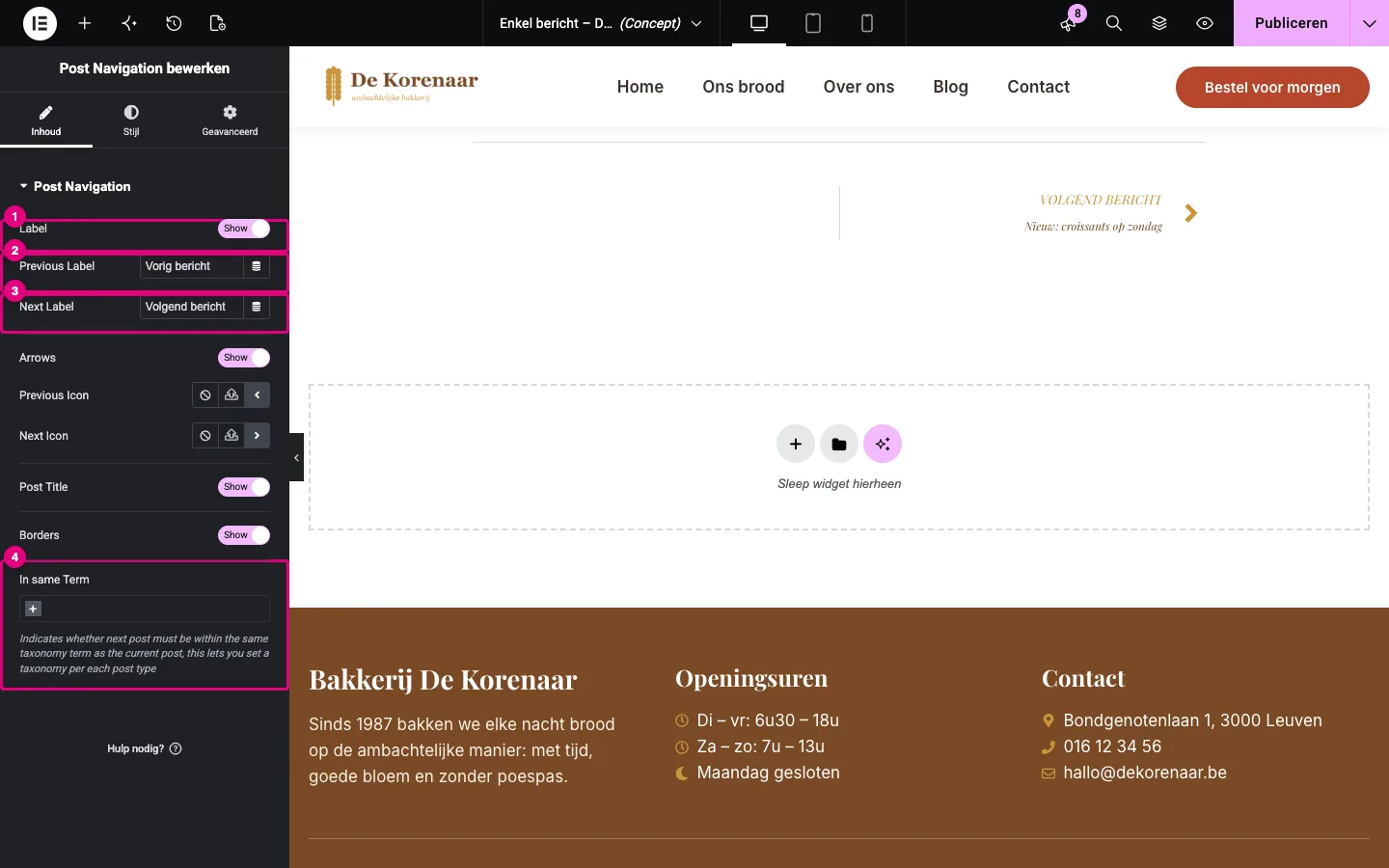Viewport: 1389px width, 868px height.
Task: Expand the Publiceren options arrow
Action: coord(1370,23)
